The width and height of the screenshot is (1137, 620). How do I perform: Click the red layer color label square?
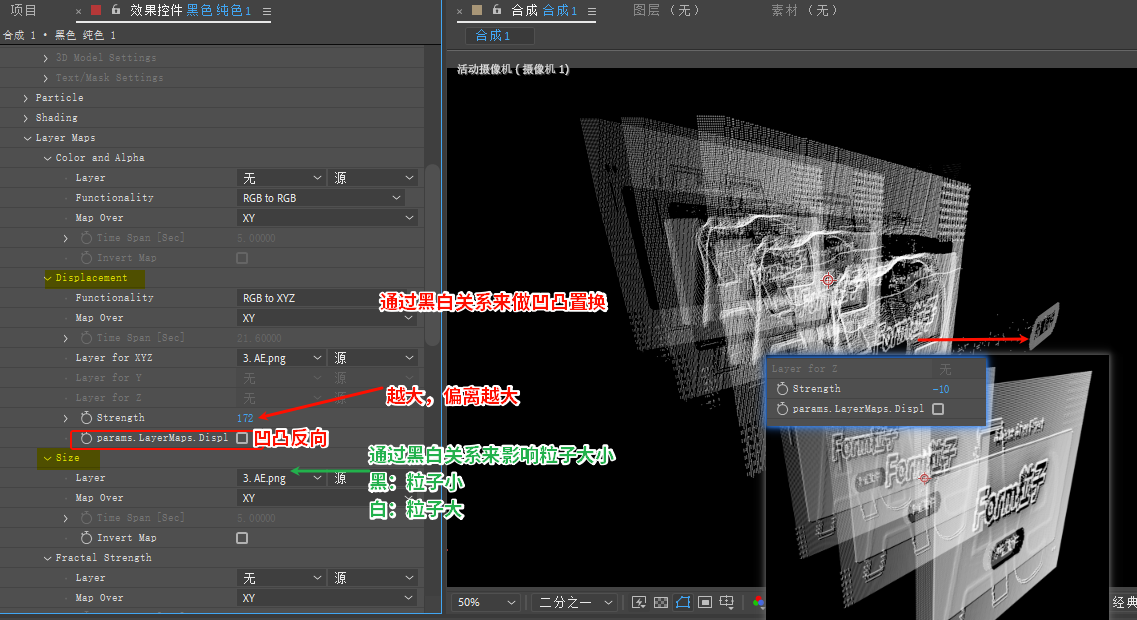click(96, 10)
